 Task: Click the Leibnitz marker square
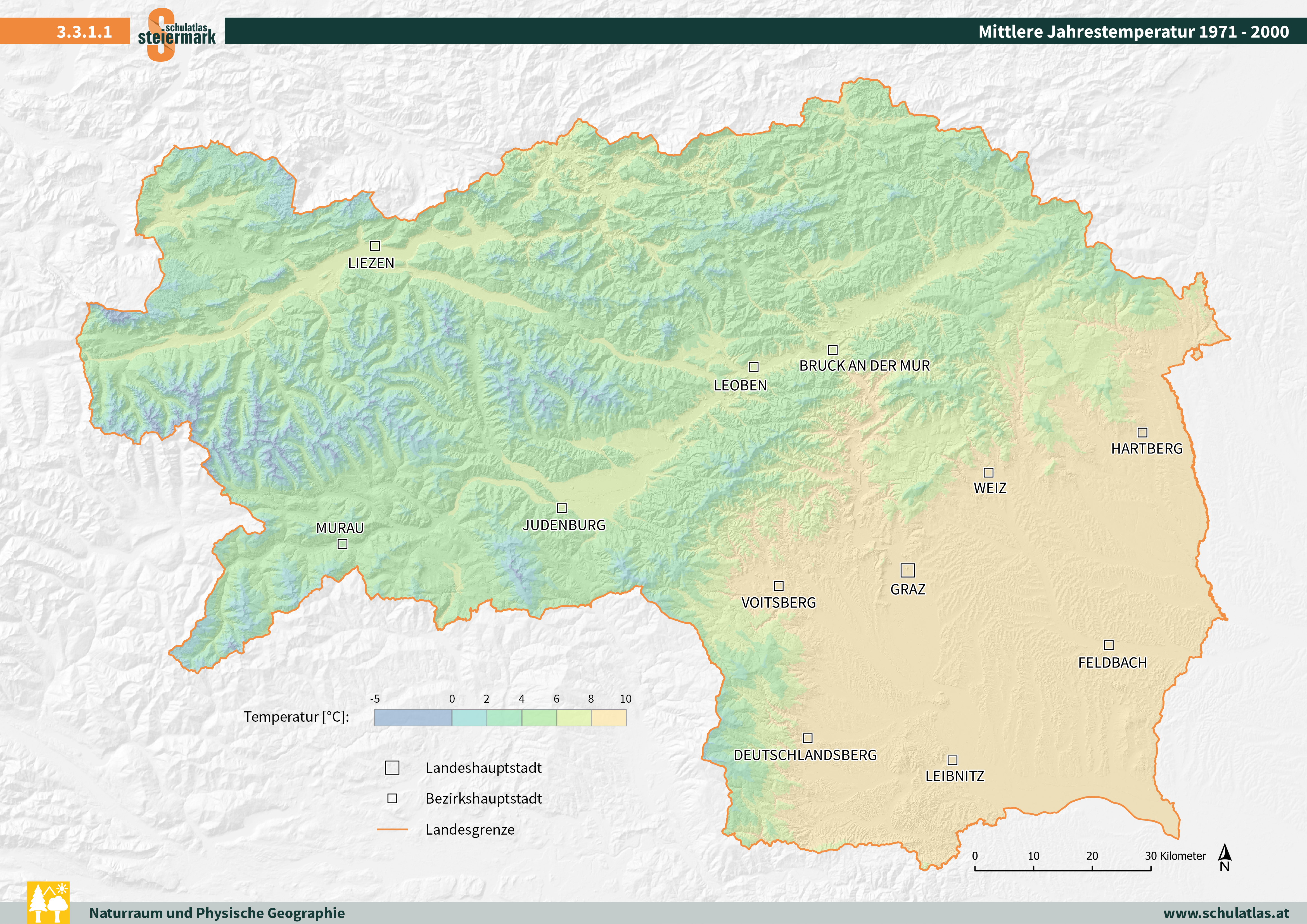tap(952, 760)
